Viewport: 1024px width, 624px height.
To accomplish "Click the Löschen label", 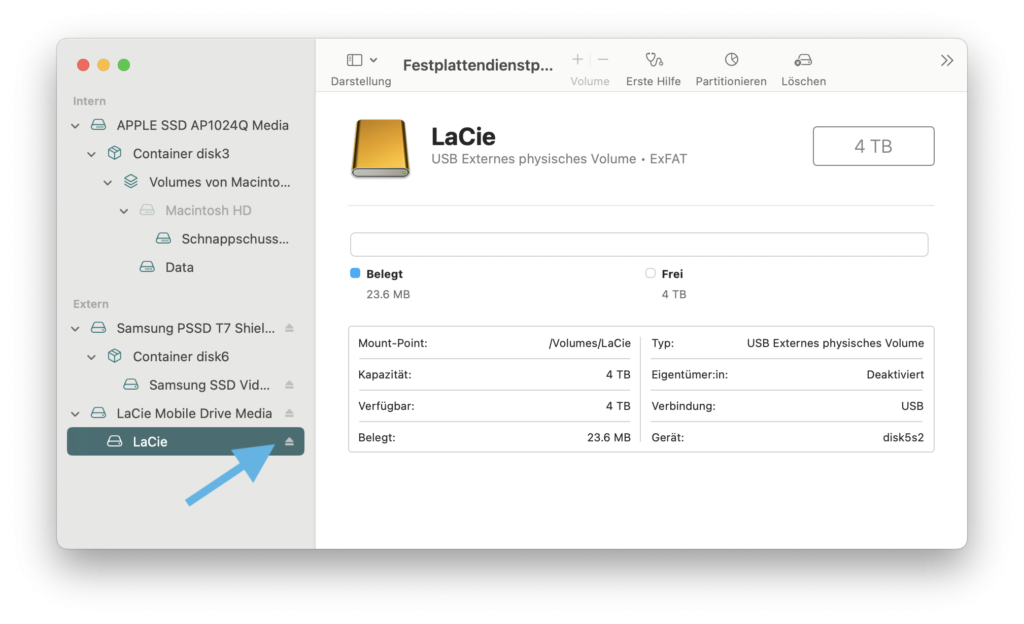I will [x=803, y=82].
